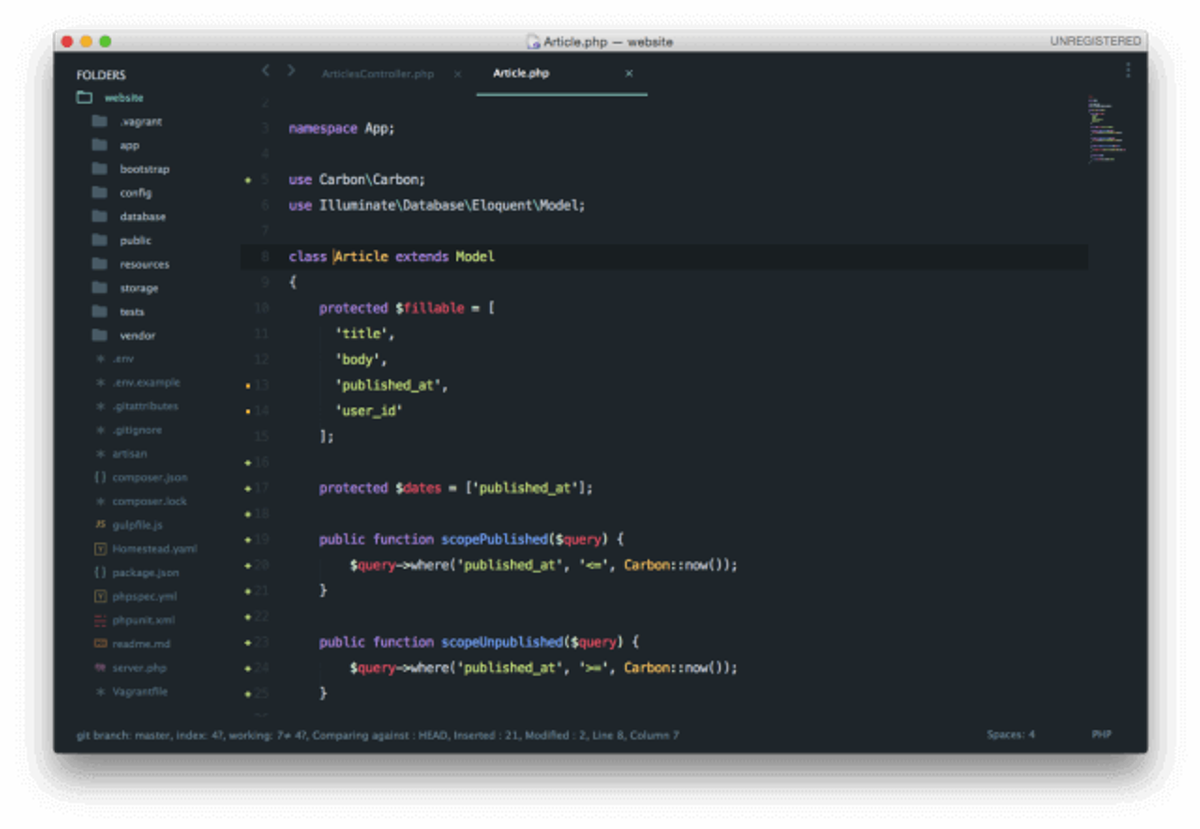Click the XML icon beside phpunit.xml
The width and height of the screenshot is (1200, 829).
pos(100,620)
